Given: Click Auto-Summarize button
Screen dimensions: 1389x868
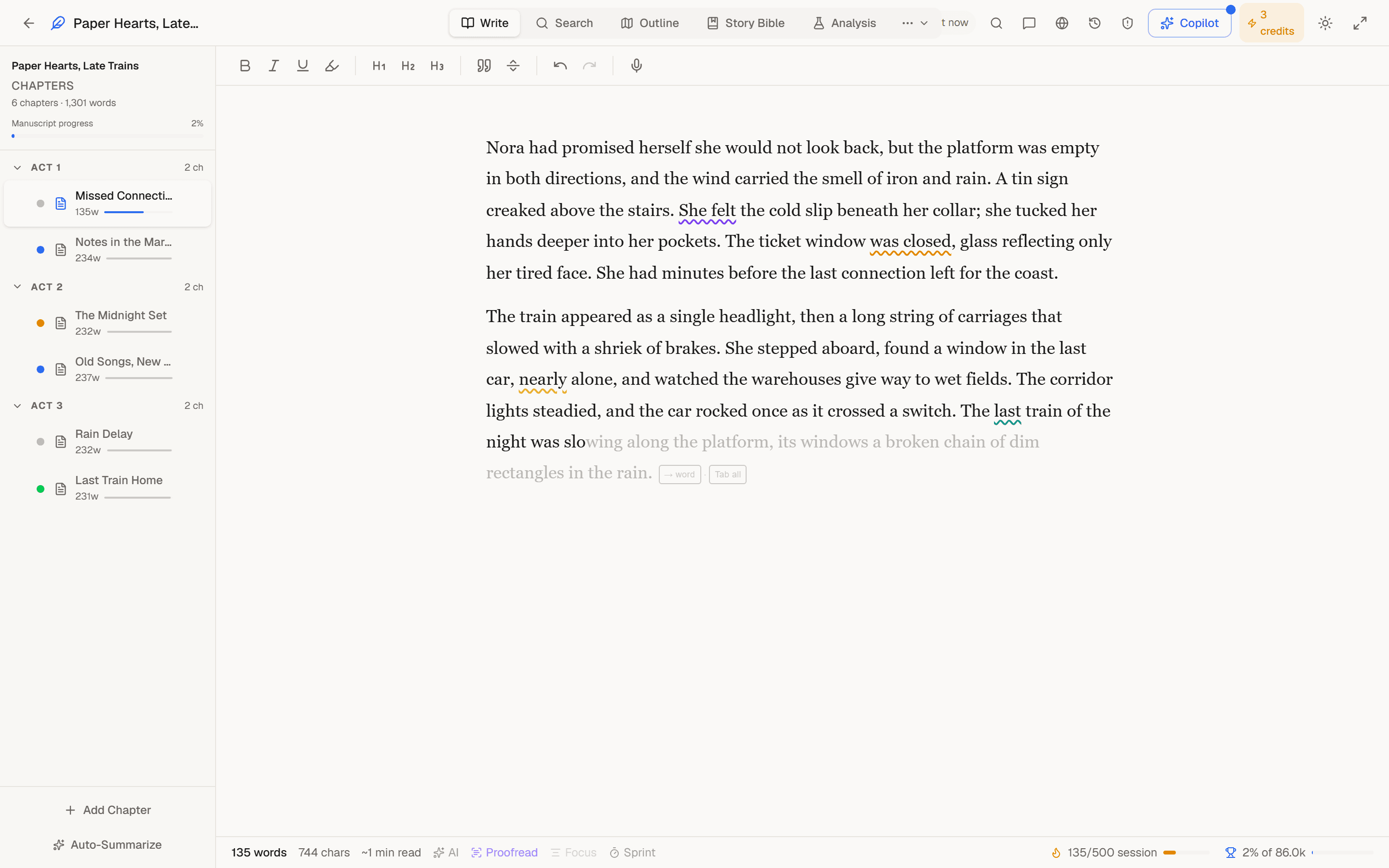Looking at the screenshot, I should pyautogui.click(x=108, y=844).
